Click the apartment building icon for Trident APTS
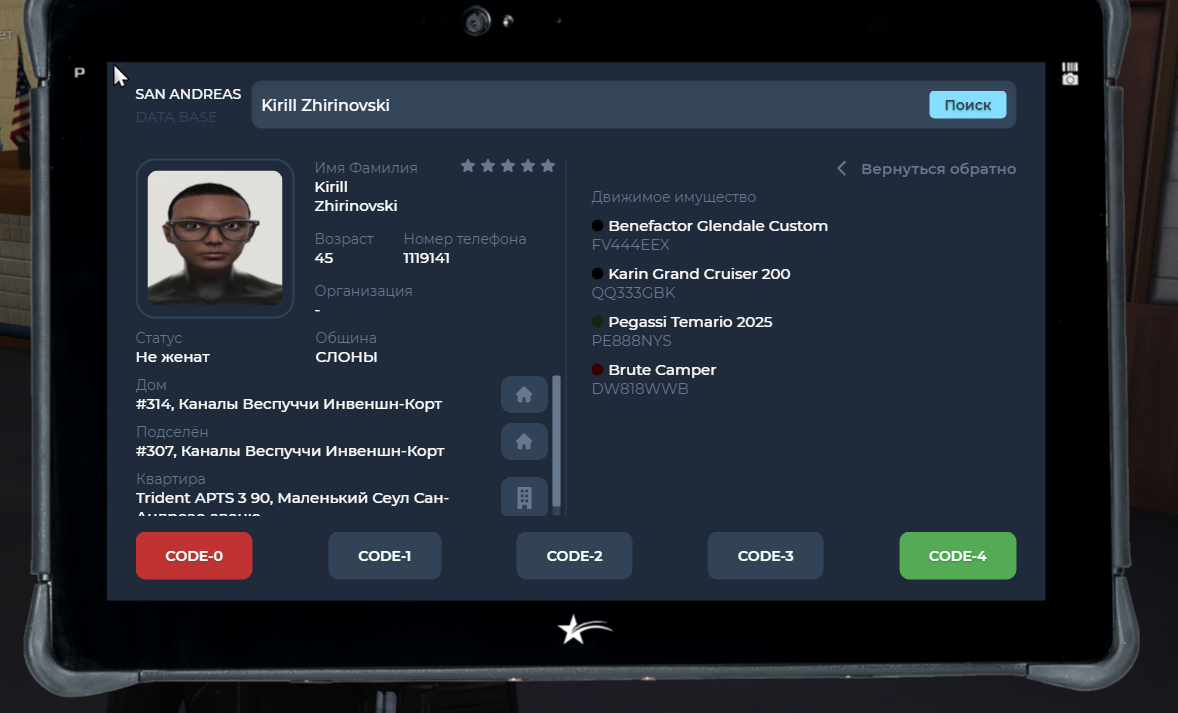Viewport: 1178px width, 713px height. 524,497
